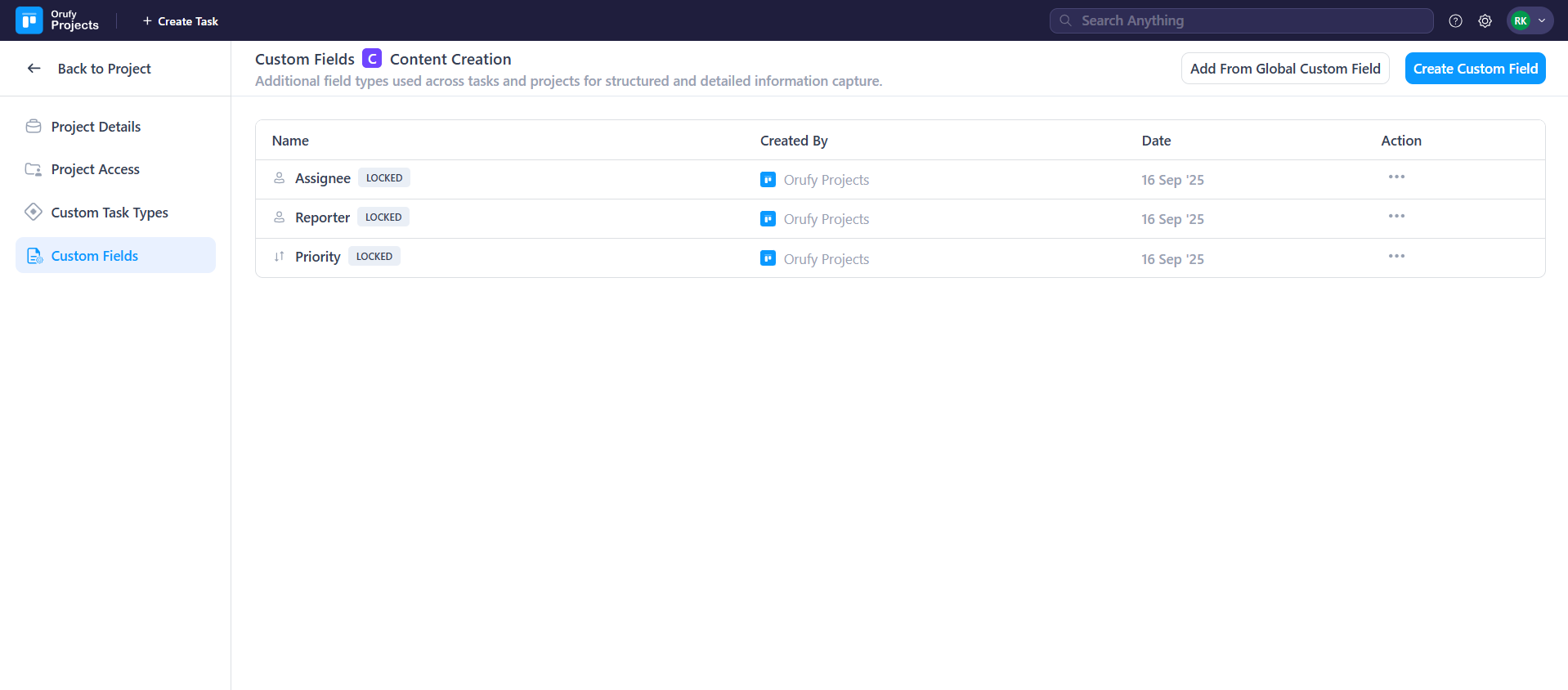
Task: Click Create Custom Field button
Action: [1475, 69]
